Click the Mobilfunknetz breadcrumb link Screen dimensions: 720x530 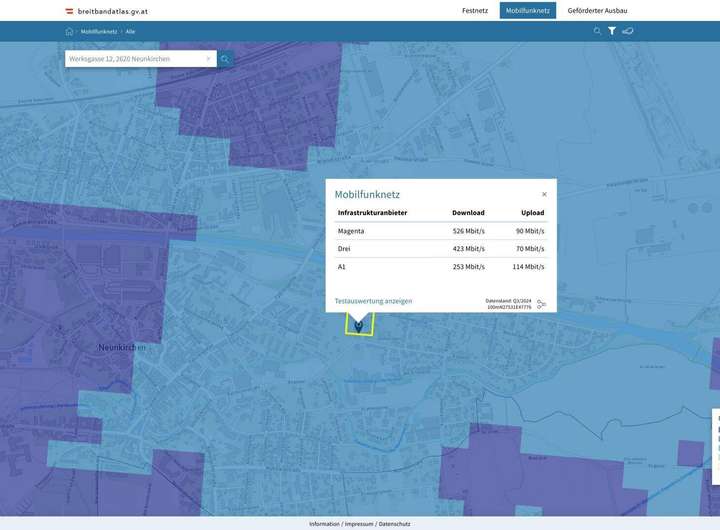99,31
